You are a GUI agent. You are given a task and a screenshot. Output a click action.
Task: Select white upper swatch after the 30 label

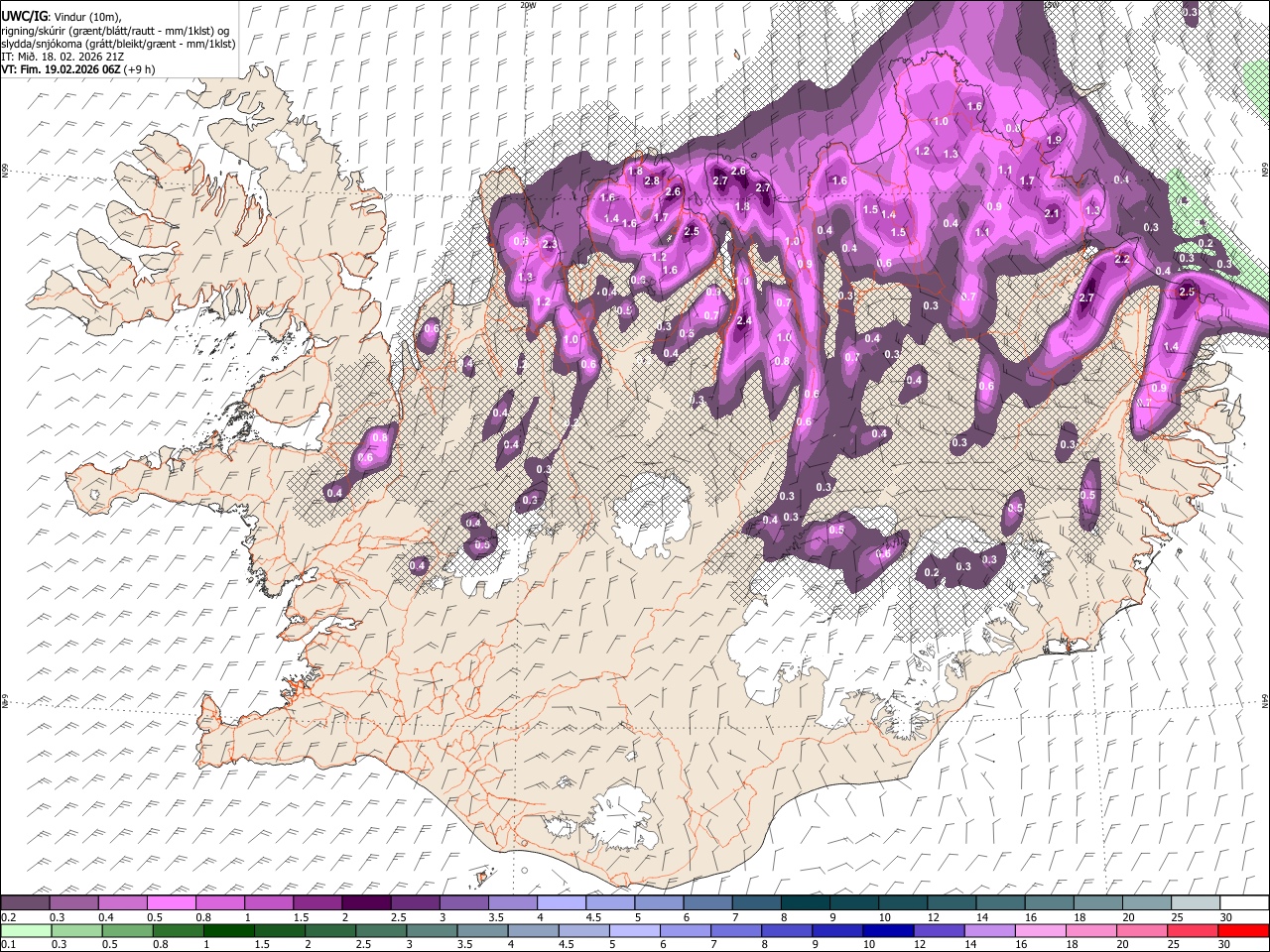click(x=1242, y=903)
